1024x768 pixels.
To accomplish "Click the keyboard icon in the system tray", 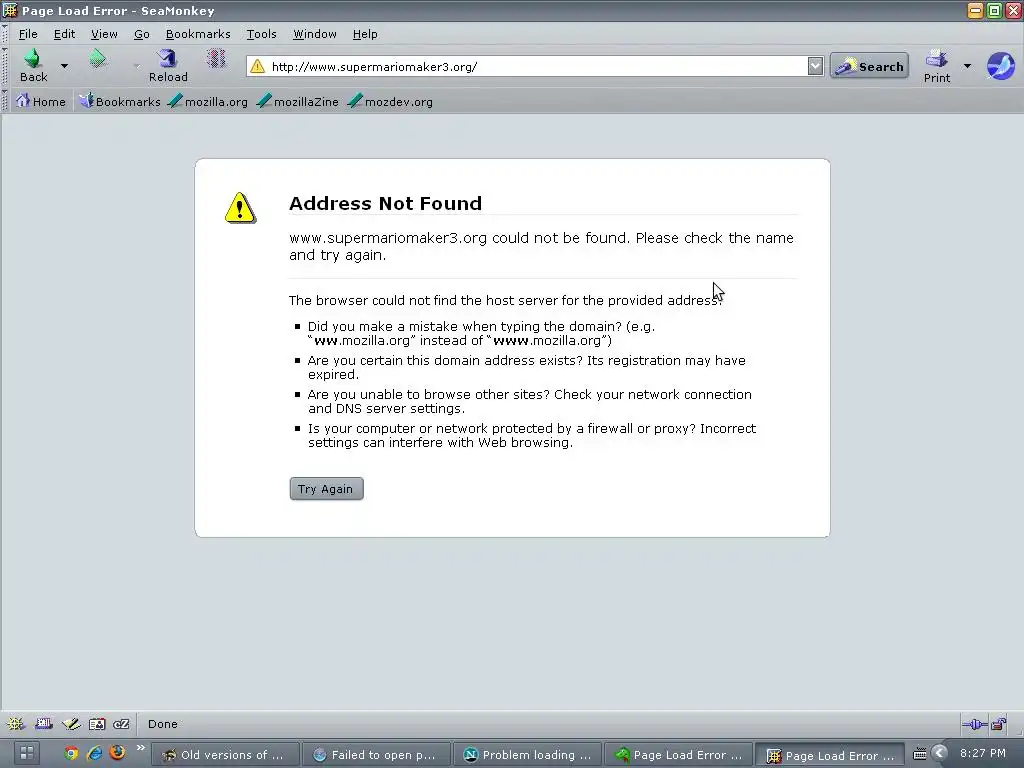I will click(x=920, y=754).
